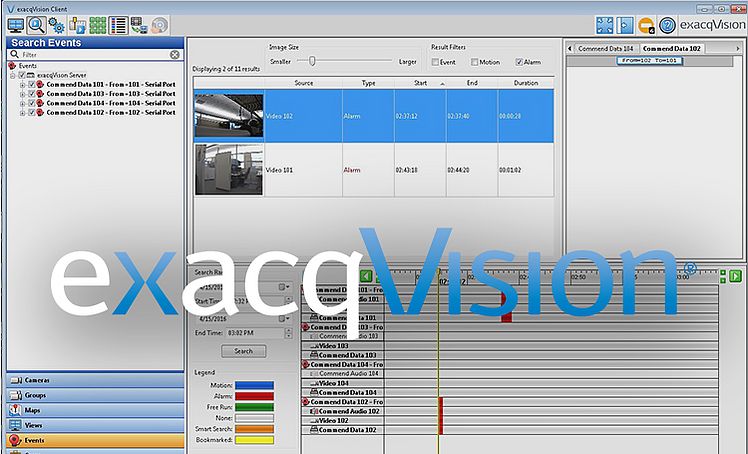748x454 pixels.
Task: Open the end date calendar dropdown
Action: pyautogui.click(x=284, y=319)
